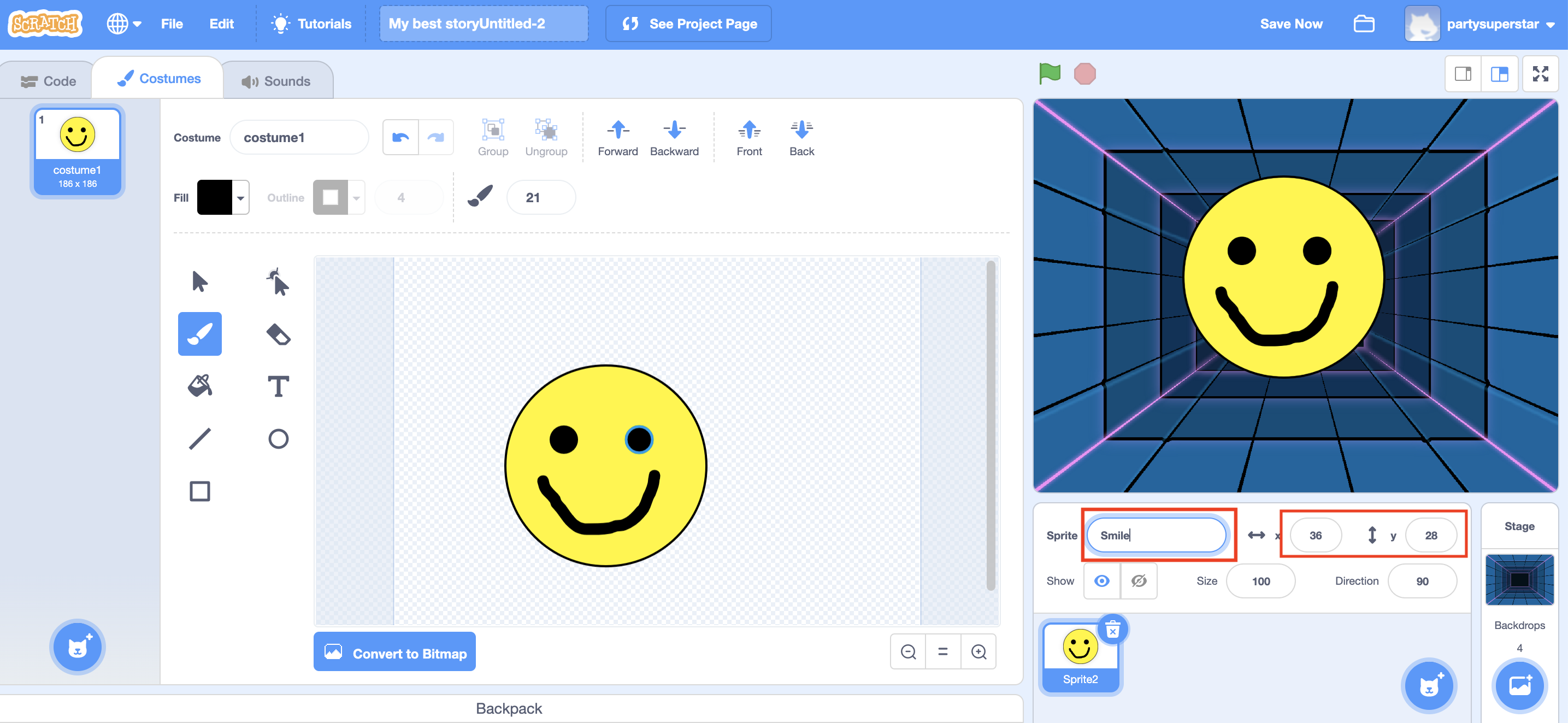Select the Line tool

pos(199,438)
